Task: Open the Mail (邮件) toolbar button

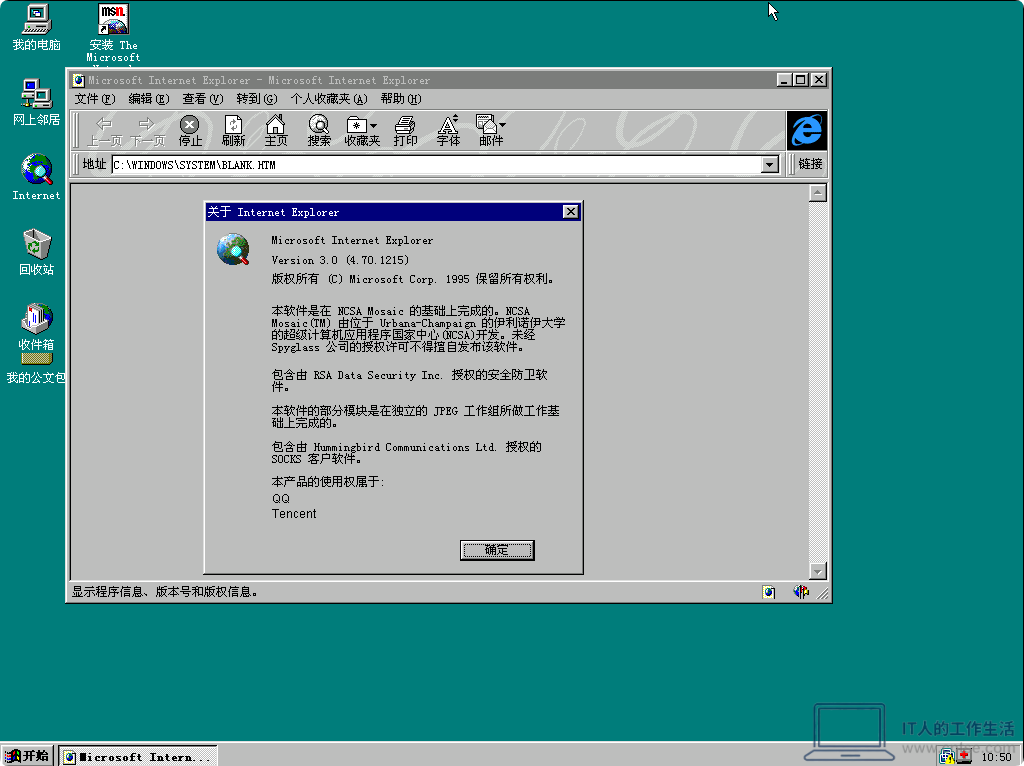Action: click(490, 131)
